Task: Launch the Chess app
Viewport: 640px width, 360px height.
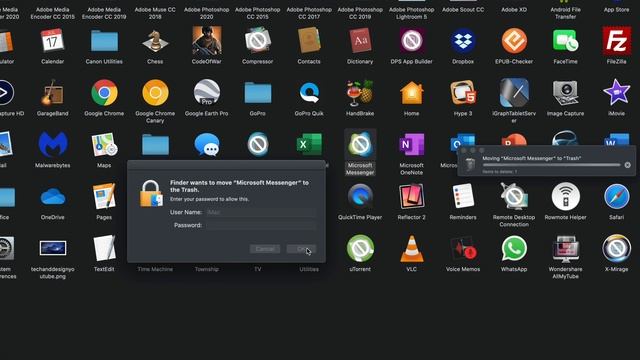Action: 155,41
